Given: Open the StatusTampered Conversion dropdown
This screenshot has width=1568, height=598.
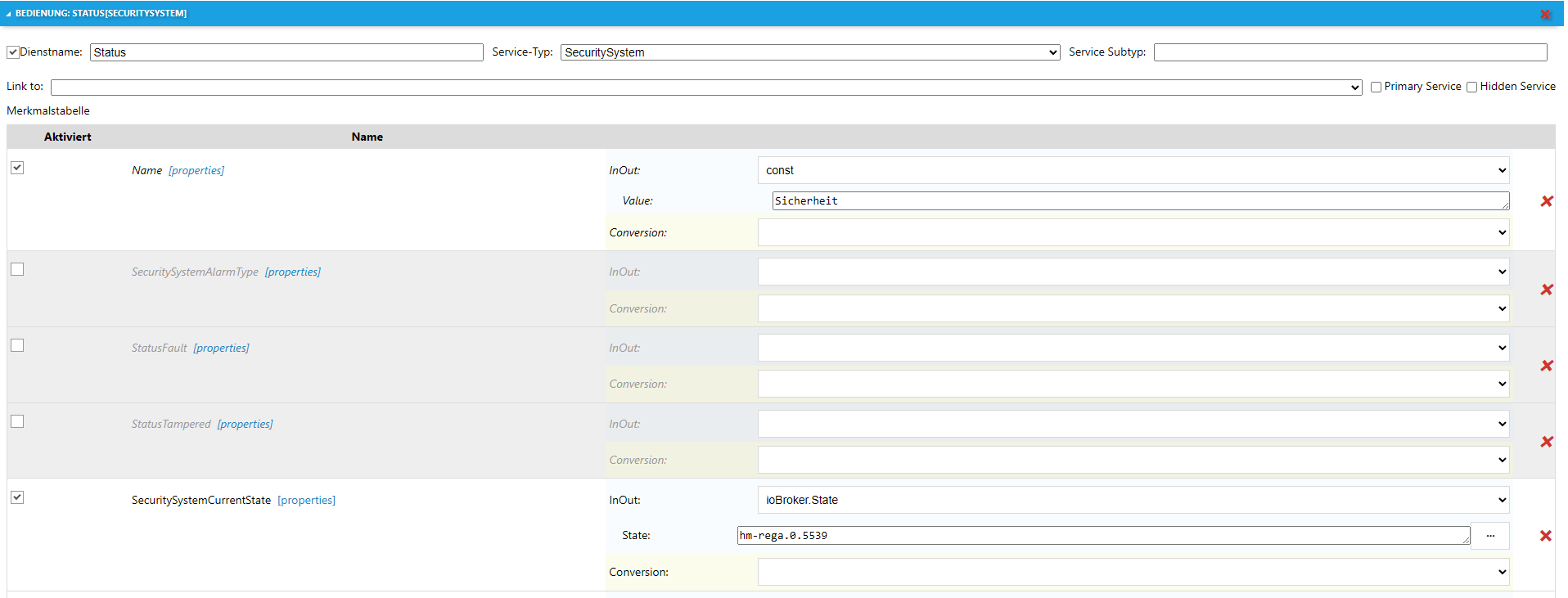Looking at the screenshot, I should [1133, 460].
